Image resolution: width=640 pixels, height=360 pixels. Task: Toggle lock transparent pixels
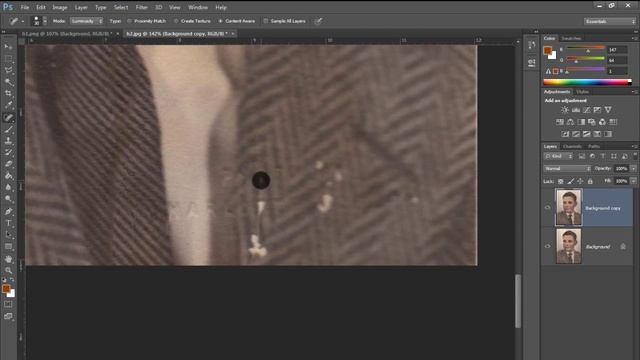tap(561, 181)
